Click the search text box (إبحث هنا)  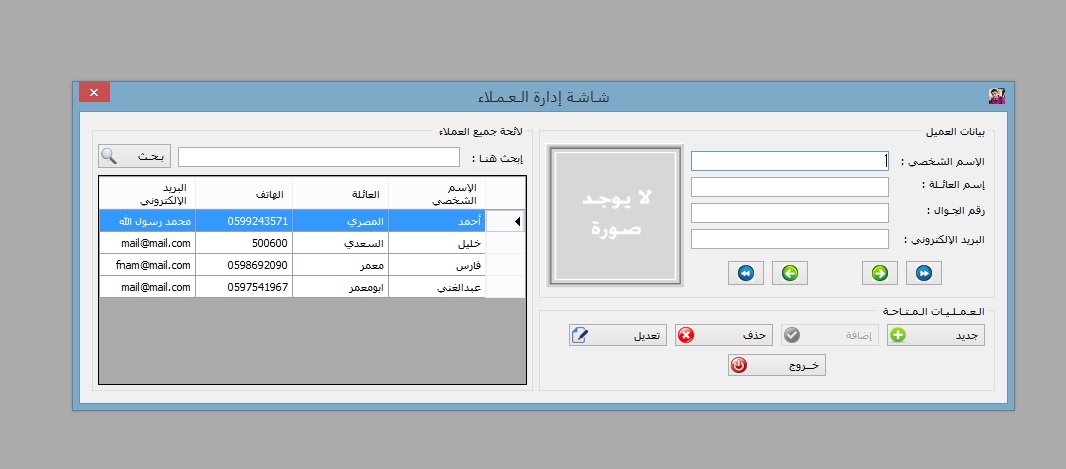[318, 157]
